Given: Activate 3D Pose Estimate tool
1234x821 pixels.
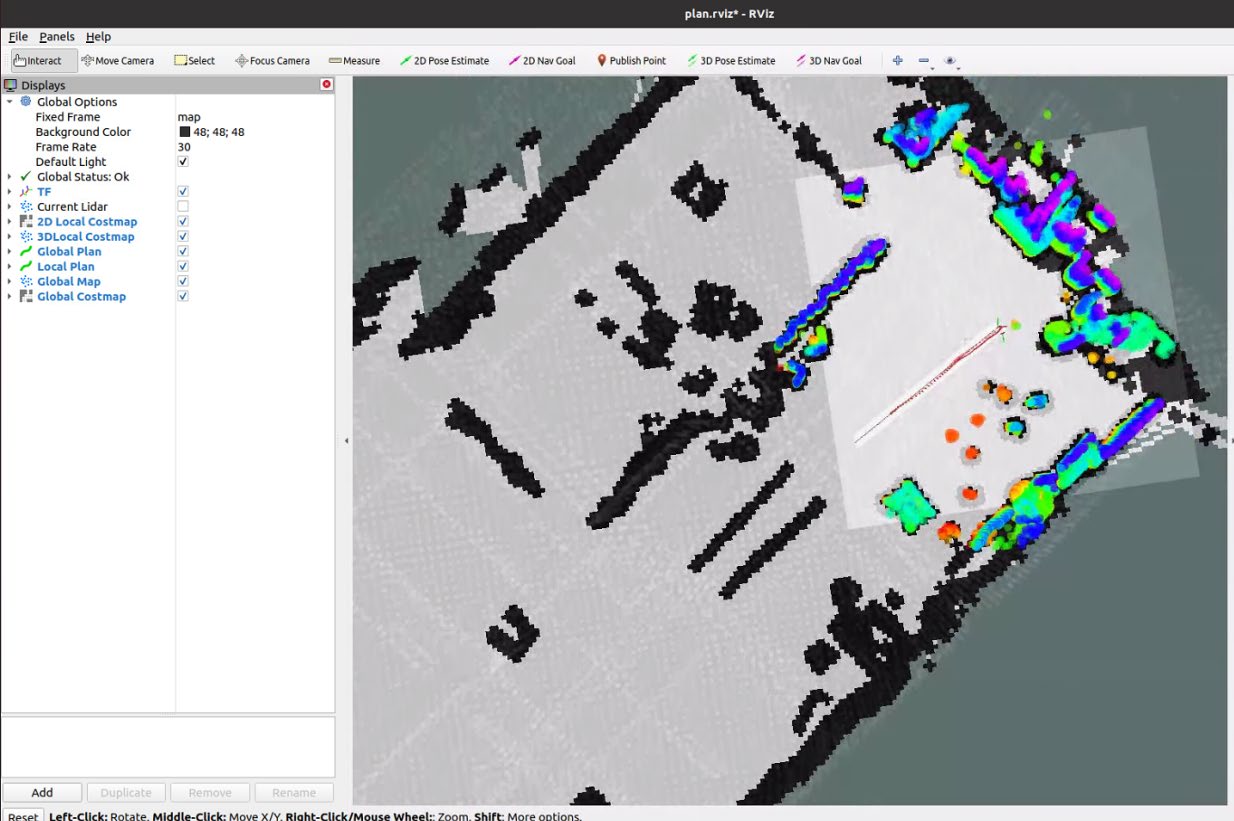Looking at the screenshot, I should pyautogui.click(x=731, y=60).
